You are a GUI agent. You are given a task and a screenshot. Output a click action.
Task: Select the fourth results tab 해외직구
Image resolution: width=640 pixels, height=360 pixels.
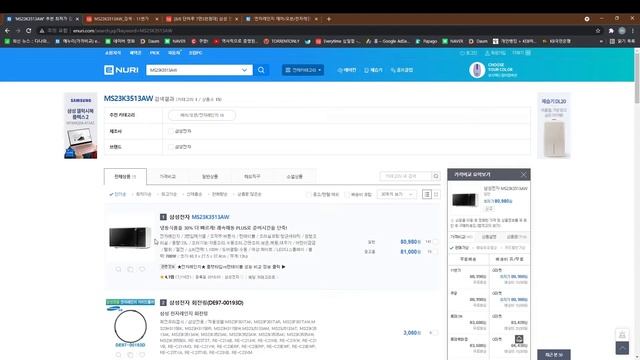[252, 176]
